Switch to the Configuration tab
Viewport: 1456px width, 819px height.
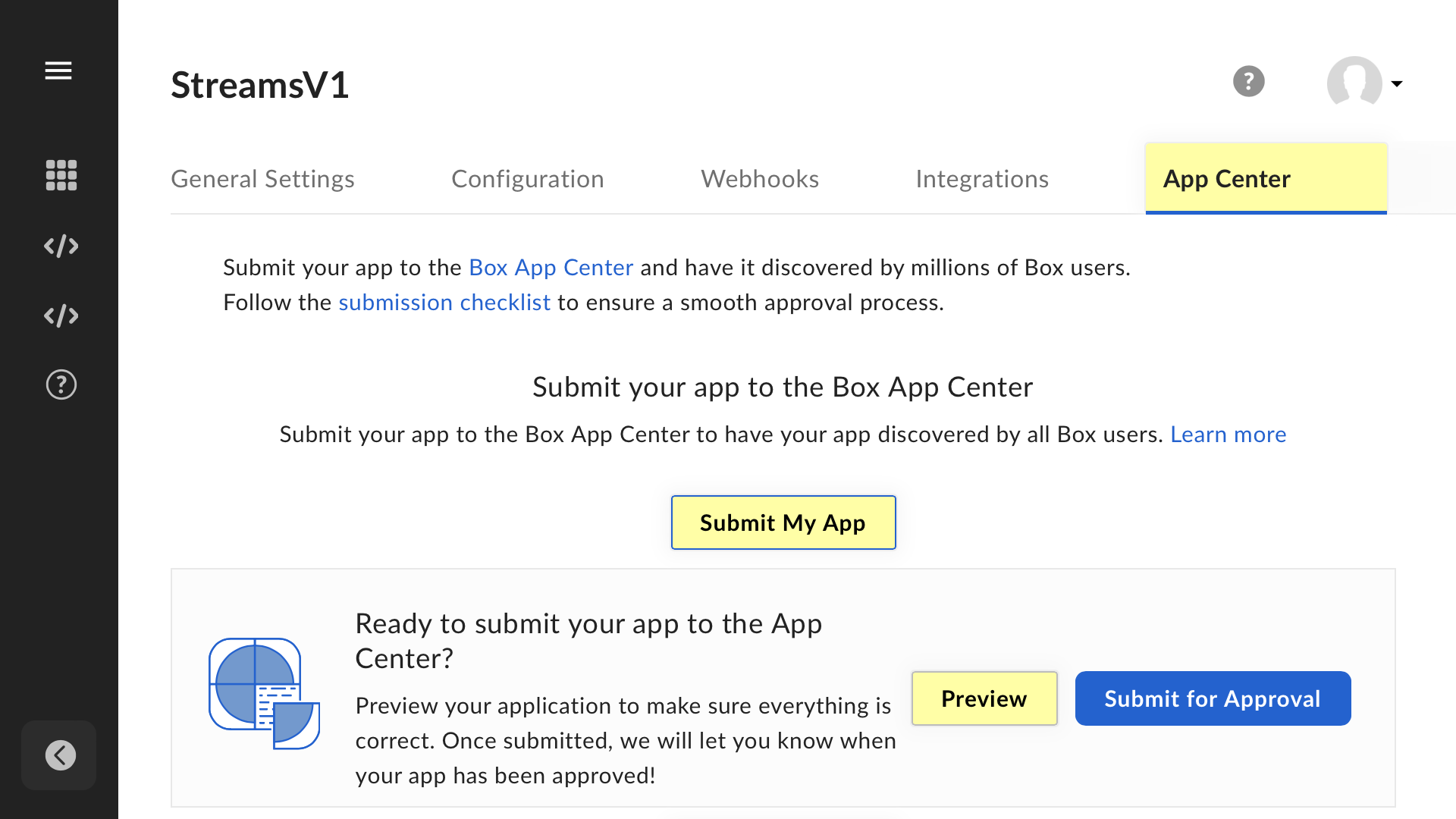[527, 179]
